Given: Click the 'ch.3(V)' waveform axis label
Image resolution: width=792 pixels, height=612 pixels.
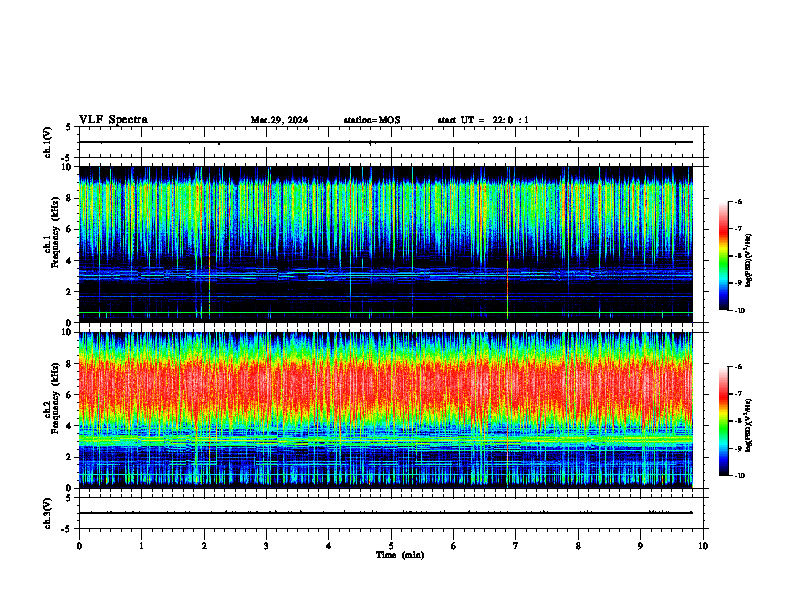Looking at the screenshot, I should pyautogui.click(x=48, y=513).
